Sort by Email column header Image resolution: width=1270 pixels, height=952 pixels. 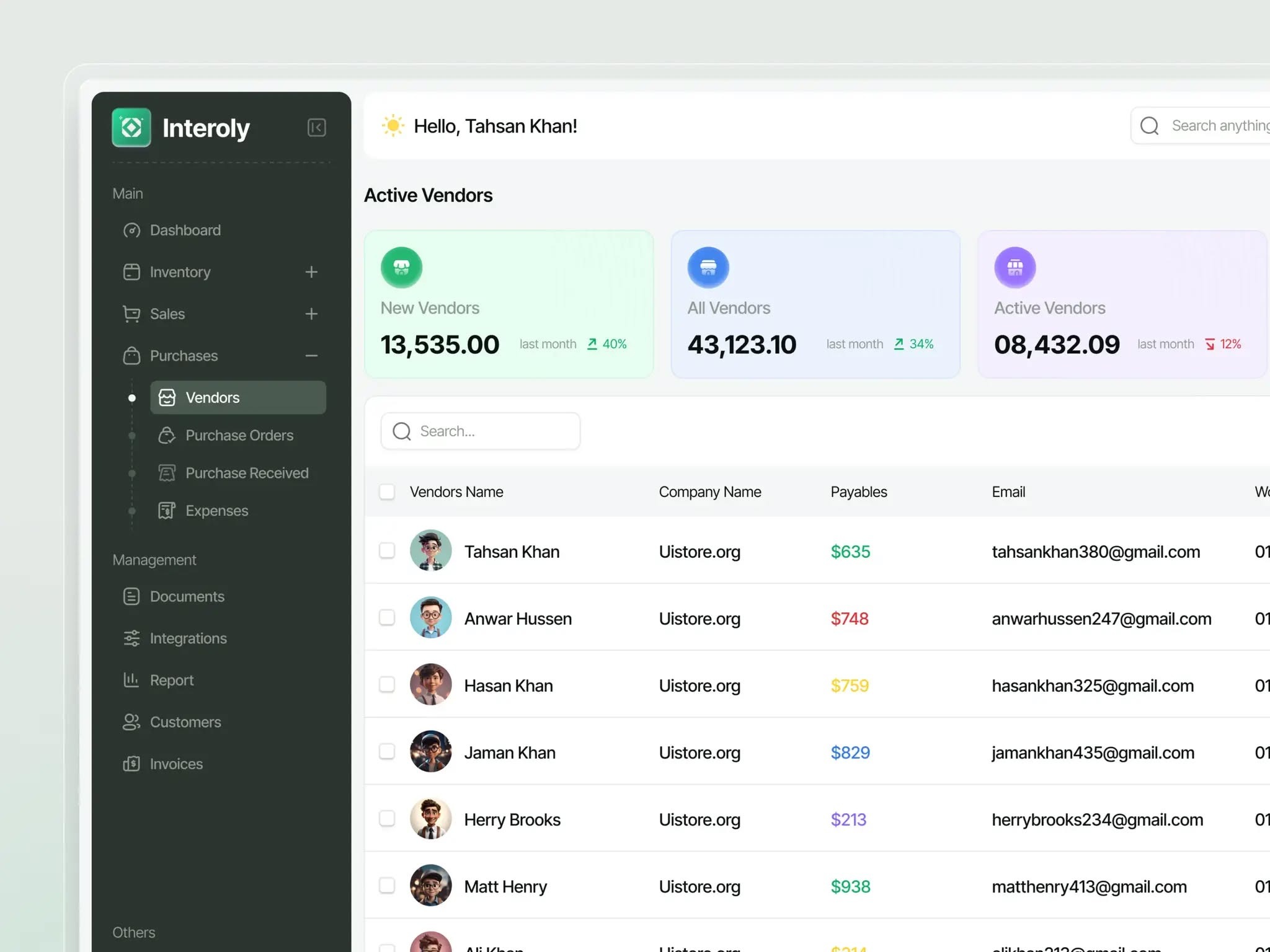pos(1008,492)
